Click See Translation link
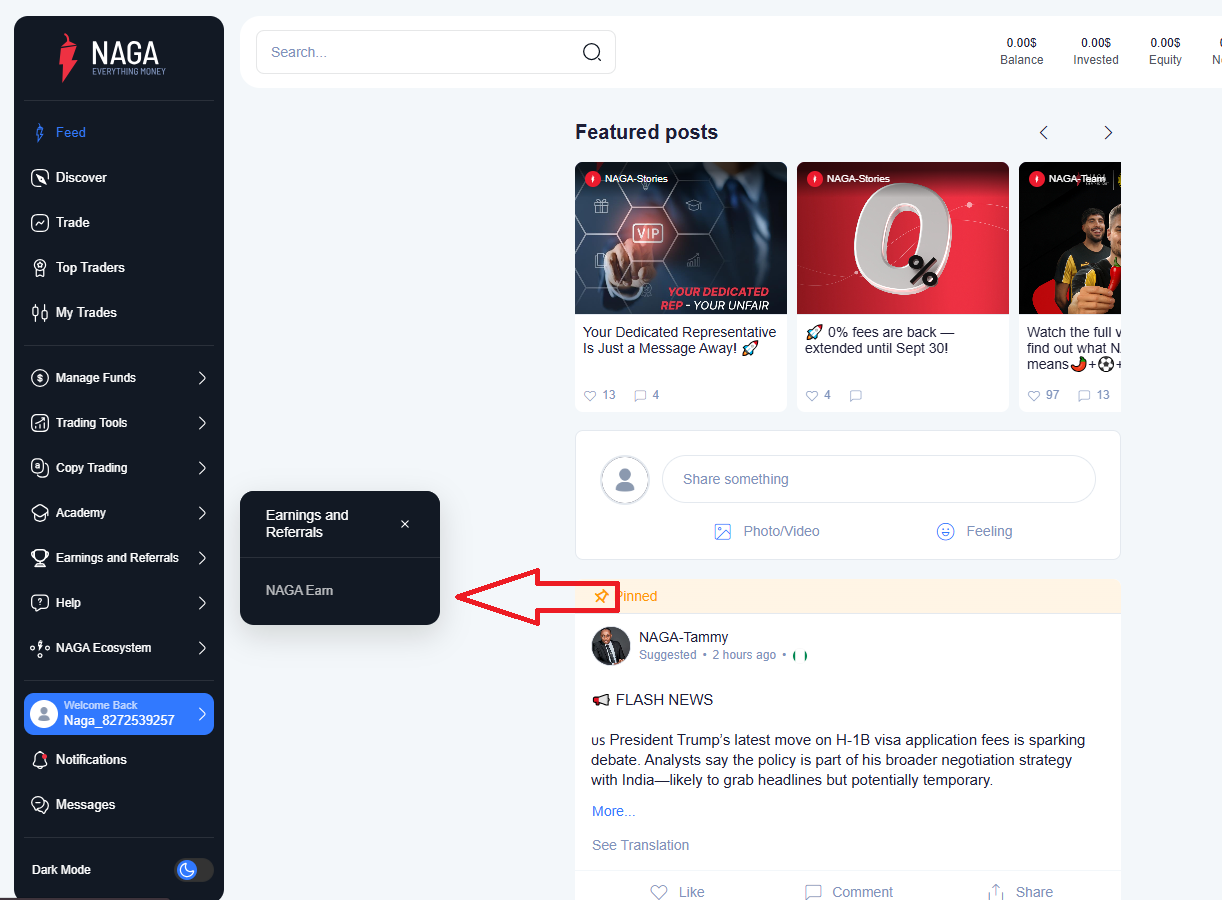The height and width of the screenshot is (900, 1222). point(640,845)
